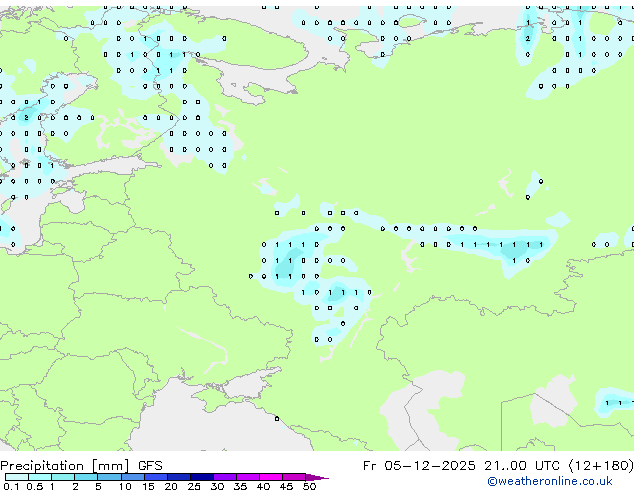The image size is (634, 490).
Task: Click the 35 to 40 mm violet swatch
Action: click(x=248, y=477)
